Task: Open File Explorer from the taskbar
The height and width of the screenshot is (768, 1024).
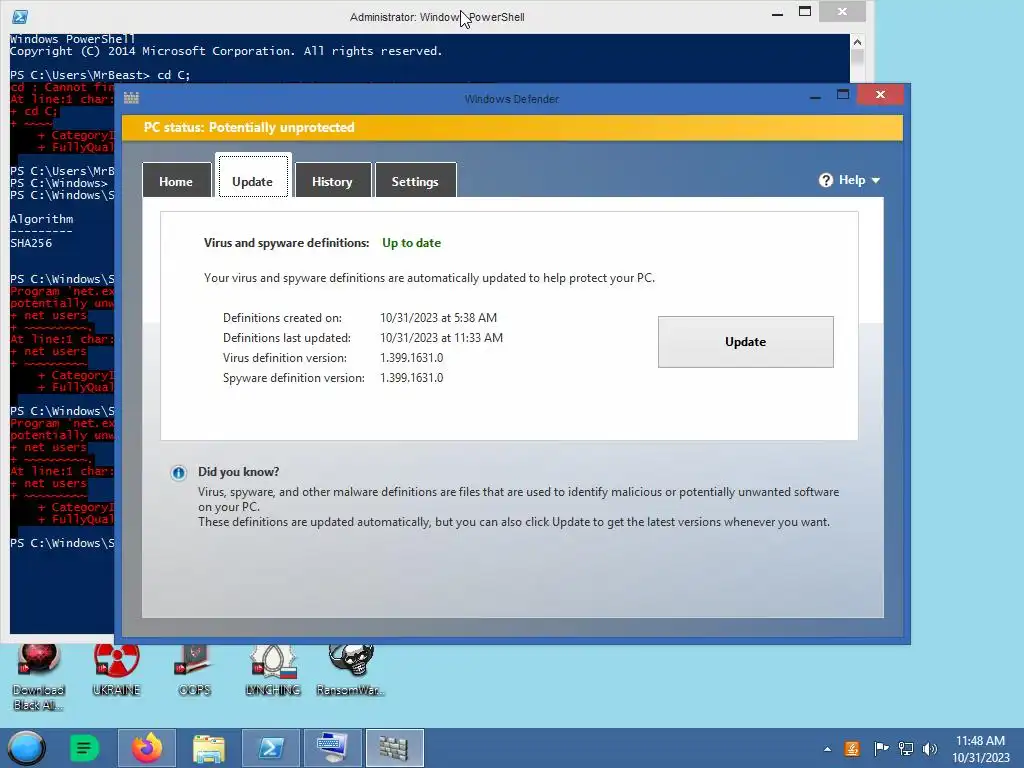Action: pyautogui.click(x=209, y=748)
